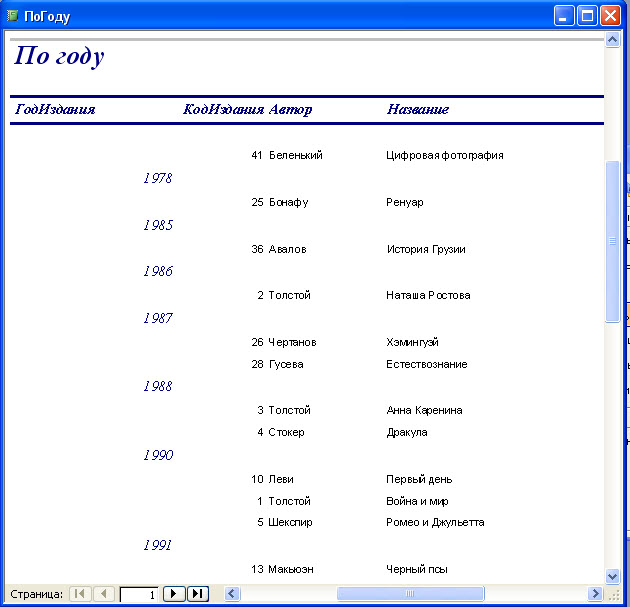The width and height of the screenshot is (630, 607).
Task: Click the horizontal scrollbar thumb
Action: point(410,593)
